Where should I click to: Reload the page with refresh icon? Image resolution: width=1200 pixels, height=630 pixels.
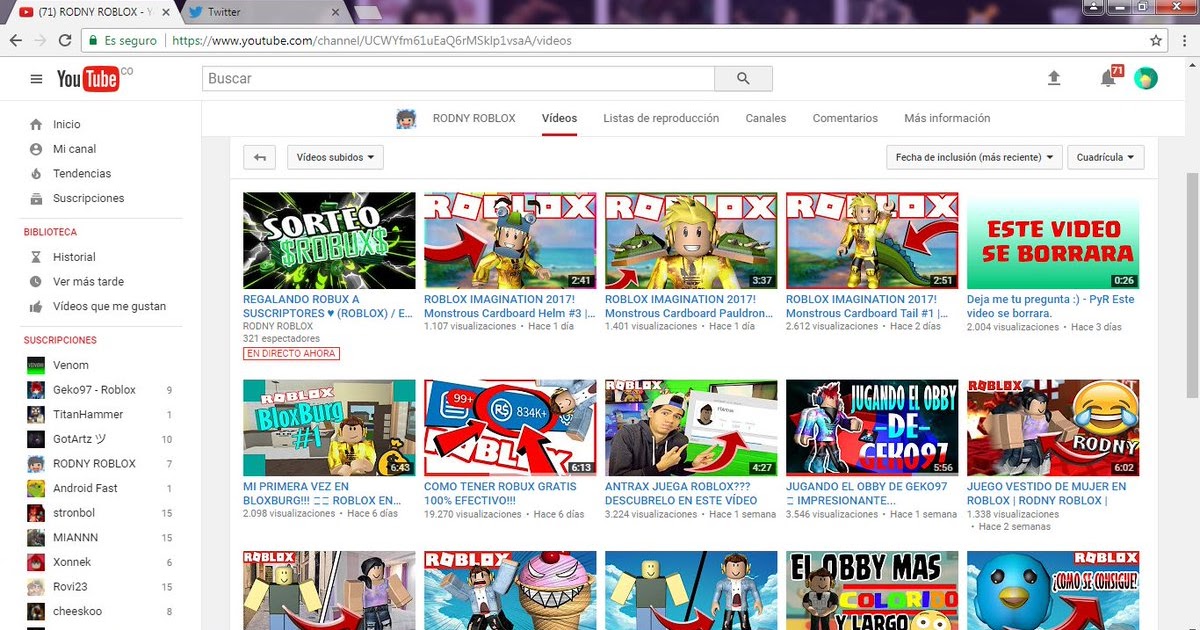(x=65, y=41)
